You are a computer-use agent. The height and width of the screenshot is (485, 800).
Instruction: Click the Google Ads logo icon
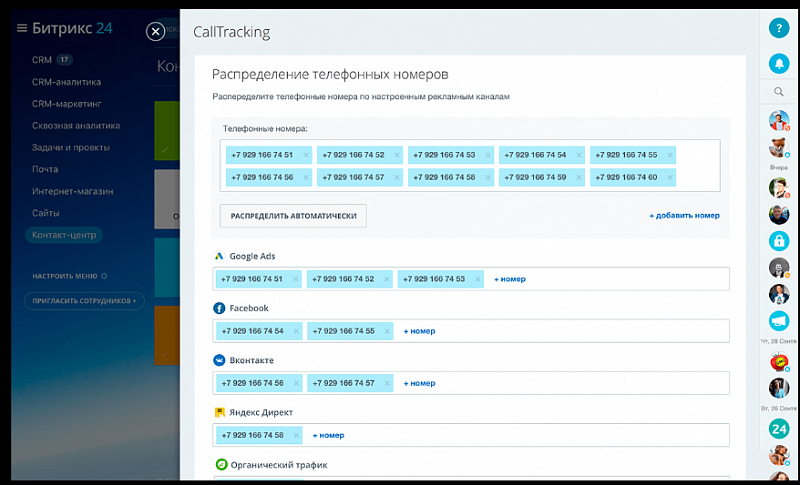(219, 256)
